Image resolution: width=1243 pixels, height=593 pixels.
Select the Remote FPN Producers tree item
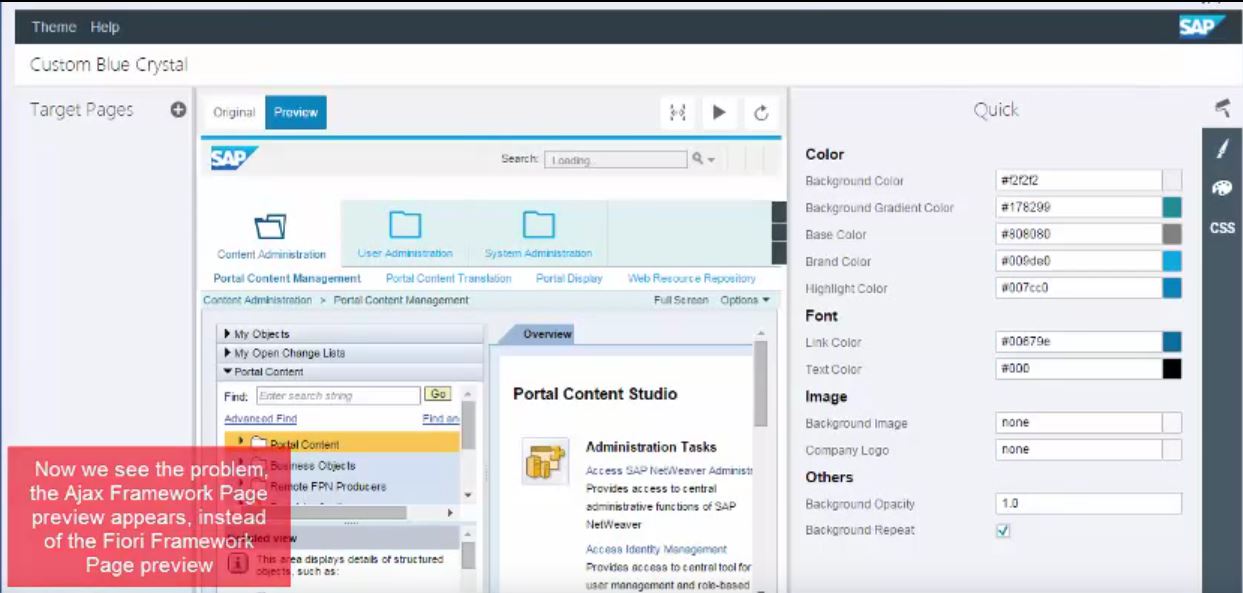[328, 487]
